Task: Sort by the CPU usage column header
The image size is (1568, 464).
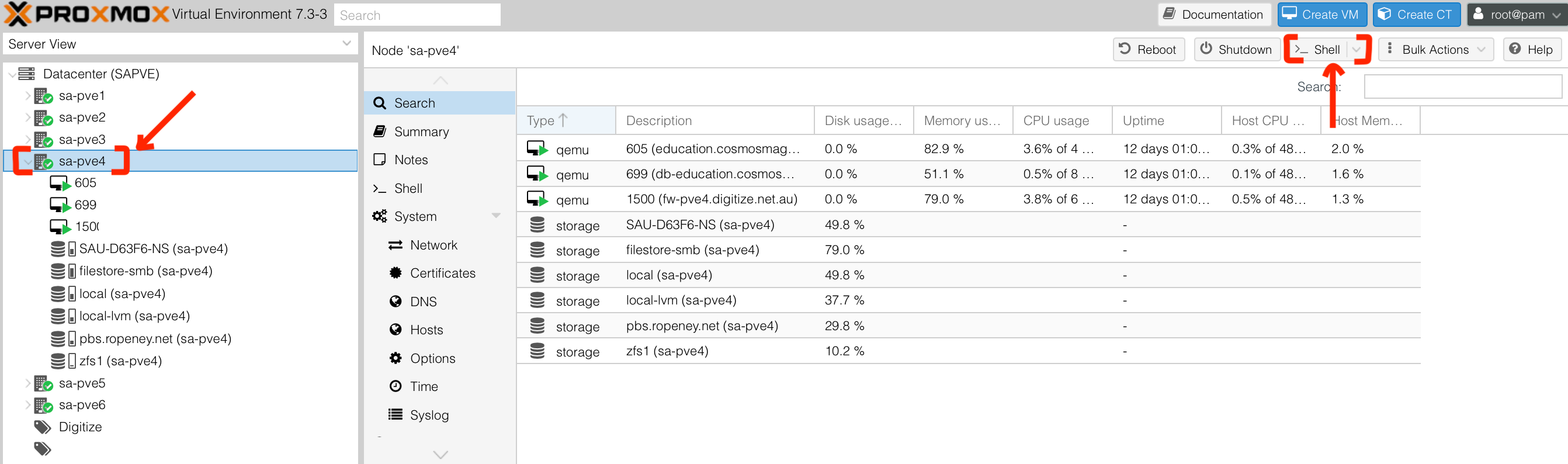Action: [1062, 120]
